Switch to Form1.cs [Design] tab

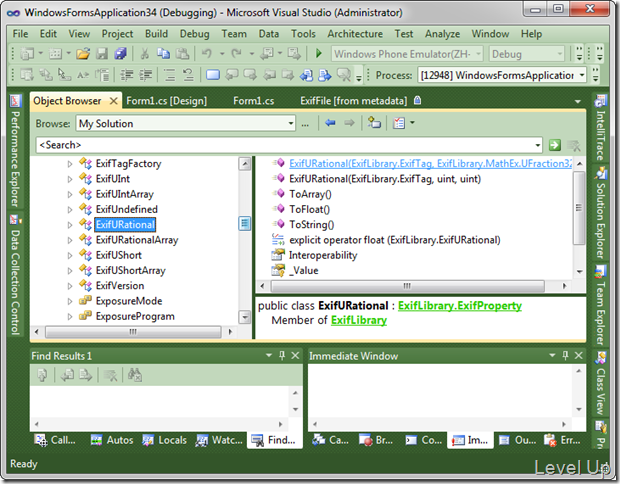click(166, 101)
